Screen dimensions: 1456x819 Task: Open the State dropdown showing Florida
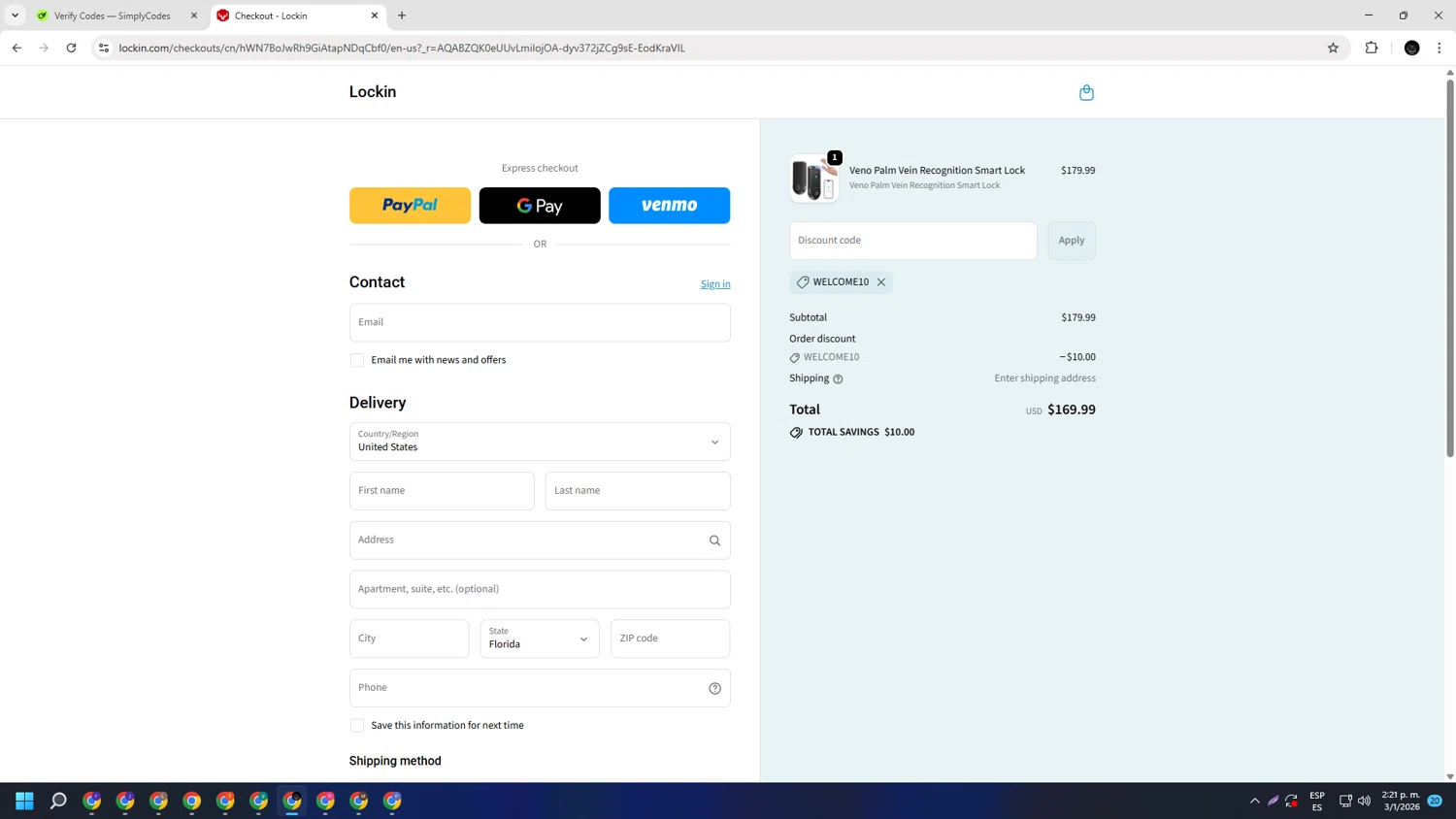coord(540,639)
